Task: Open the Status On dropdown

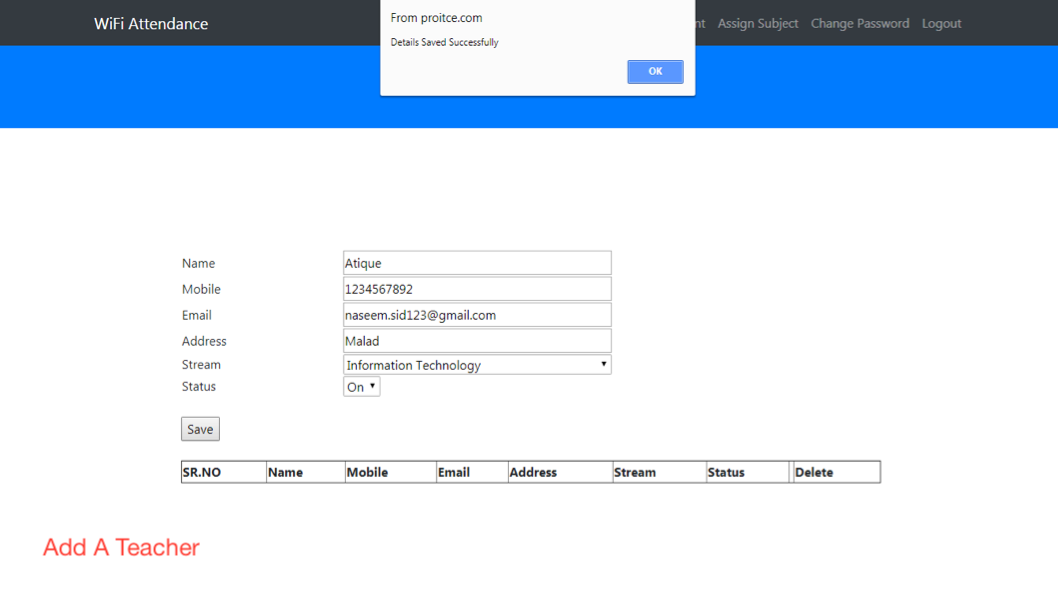Action: click(361, 387)
